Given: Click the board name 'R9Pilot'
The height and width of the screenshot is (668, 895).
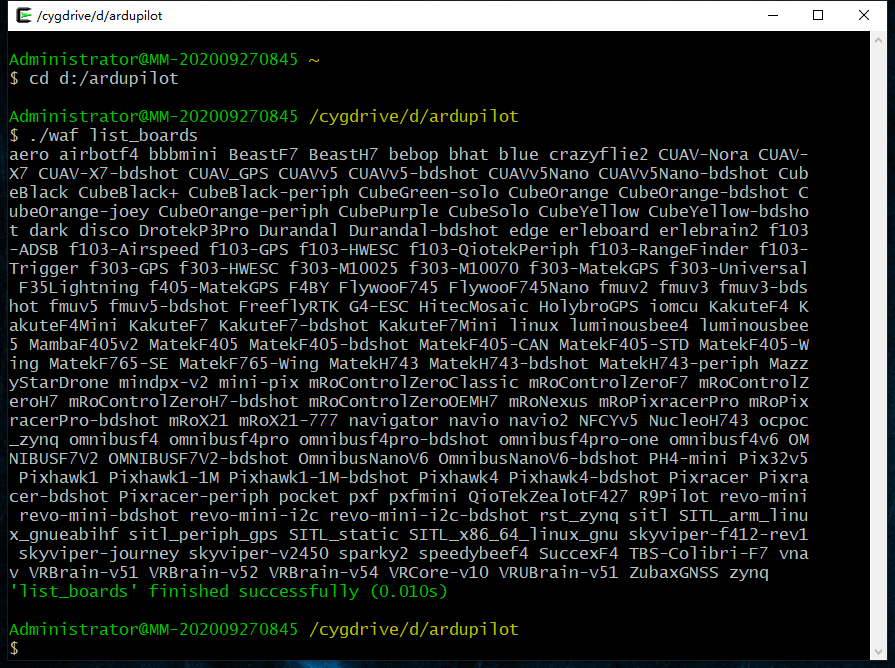Looking at the screenshot, I should 674,496.
